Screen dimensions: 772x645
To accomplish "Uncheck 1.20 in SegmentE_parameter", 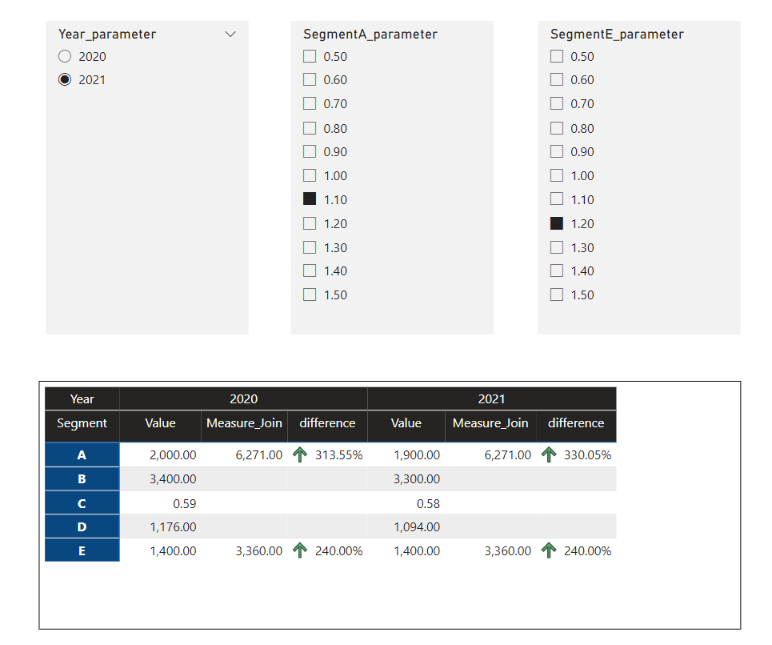I will [556, 224].
